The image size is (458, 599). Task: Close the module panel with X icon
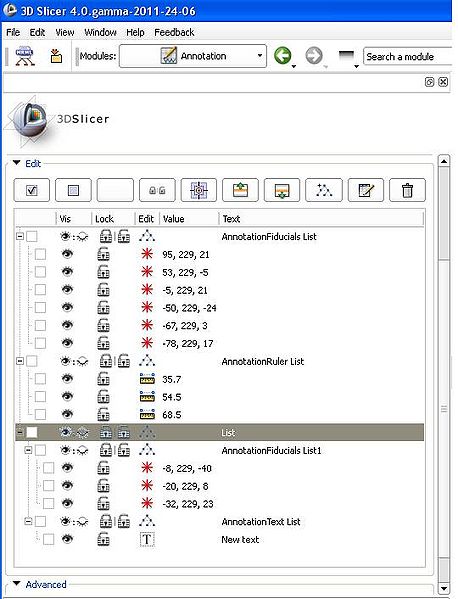443,82
